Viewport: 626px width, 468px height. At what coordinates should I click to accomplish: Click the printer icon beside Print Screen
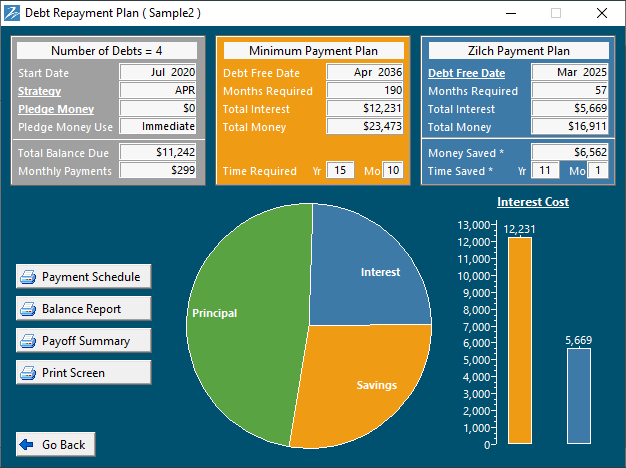29,373
